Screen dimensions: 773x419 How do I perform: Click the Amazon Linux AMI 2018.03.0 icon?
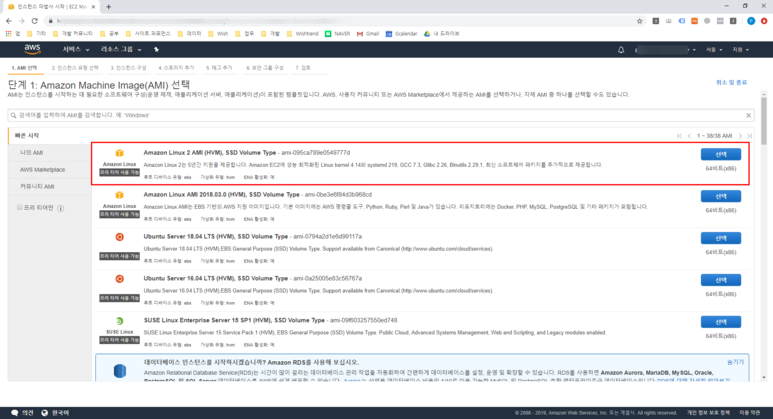tap(119, 195)
